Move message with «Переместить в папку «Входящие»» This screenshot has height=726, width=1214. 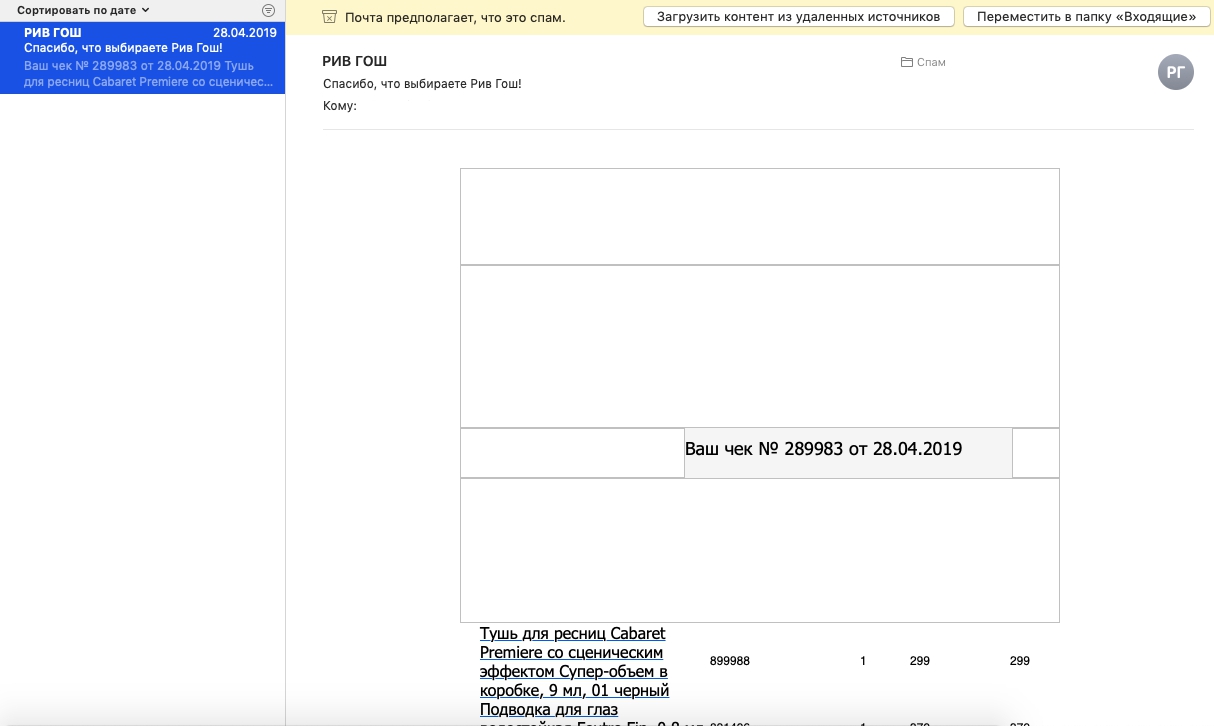[1086, 17]
